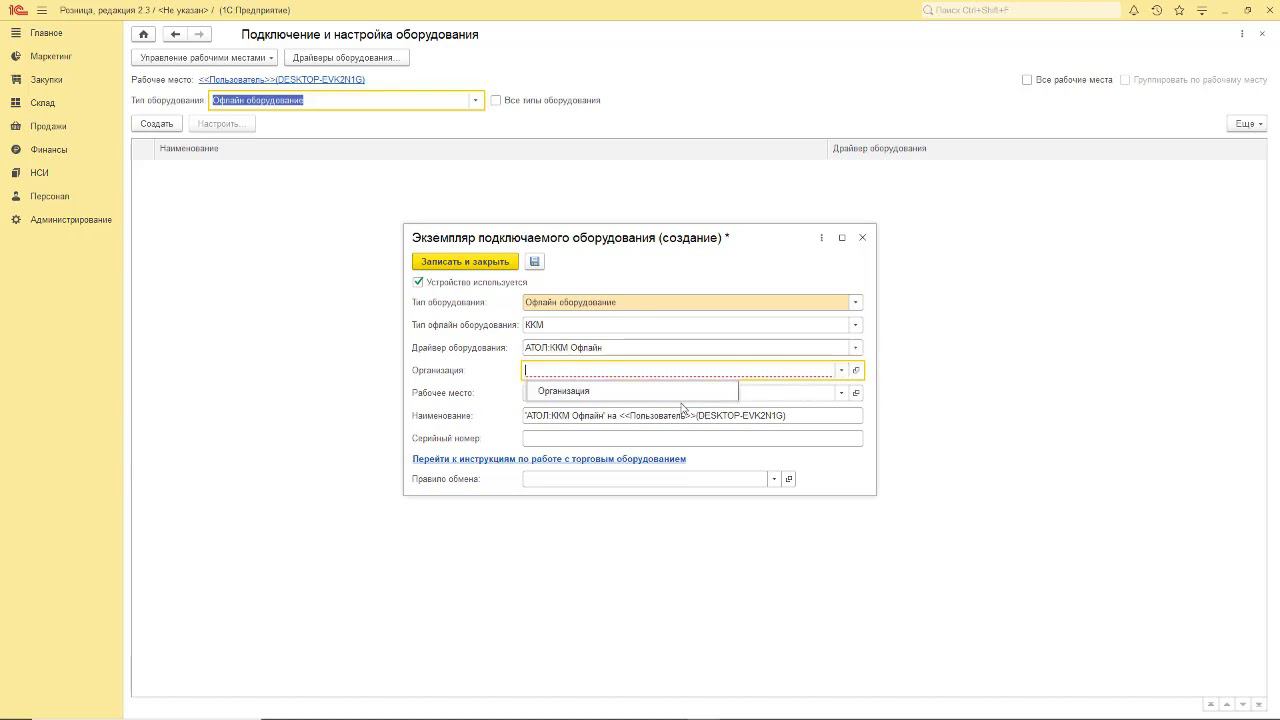
Task: Click the Записать и закрыть button
Action: click(465, 262)
